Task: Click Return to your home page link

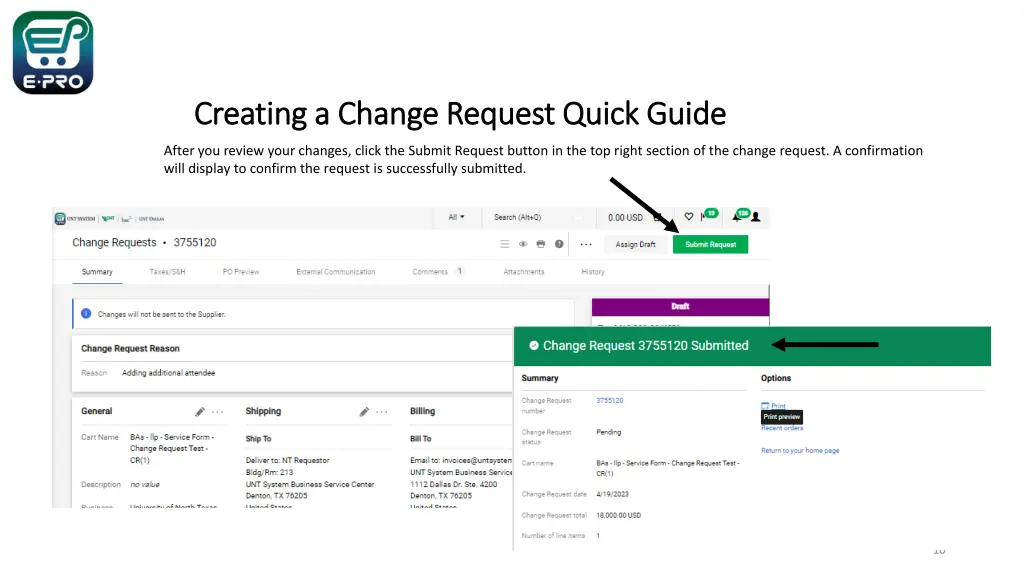Action: [x=800, y=451]
